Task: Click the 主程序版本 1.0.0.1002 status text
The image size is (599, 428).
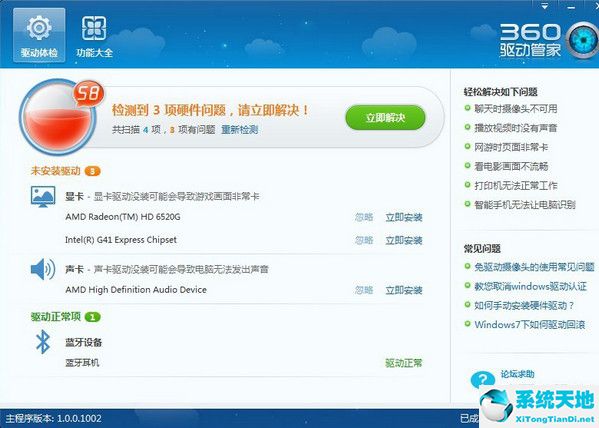Action: click(53, 418)
